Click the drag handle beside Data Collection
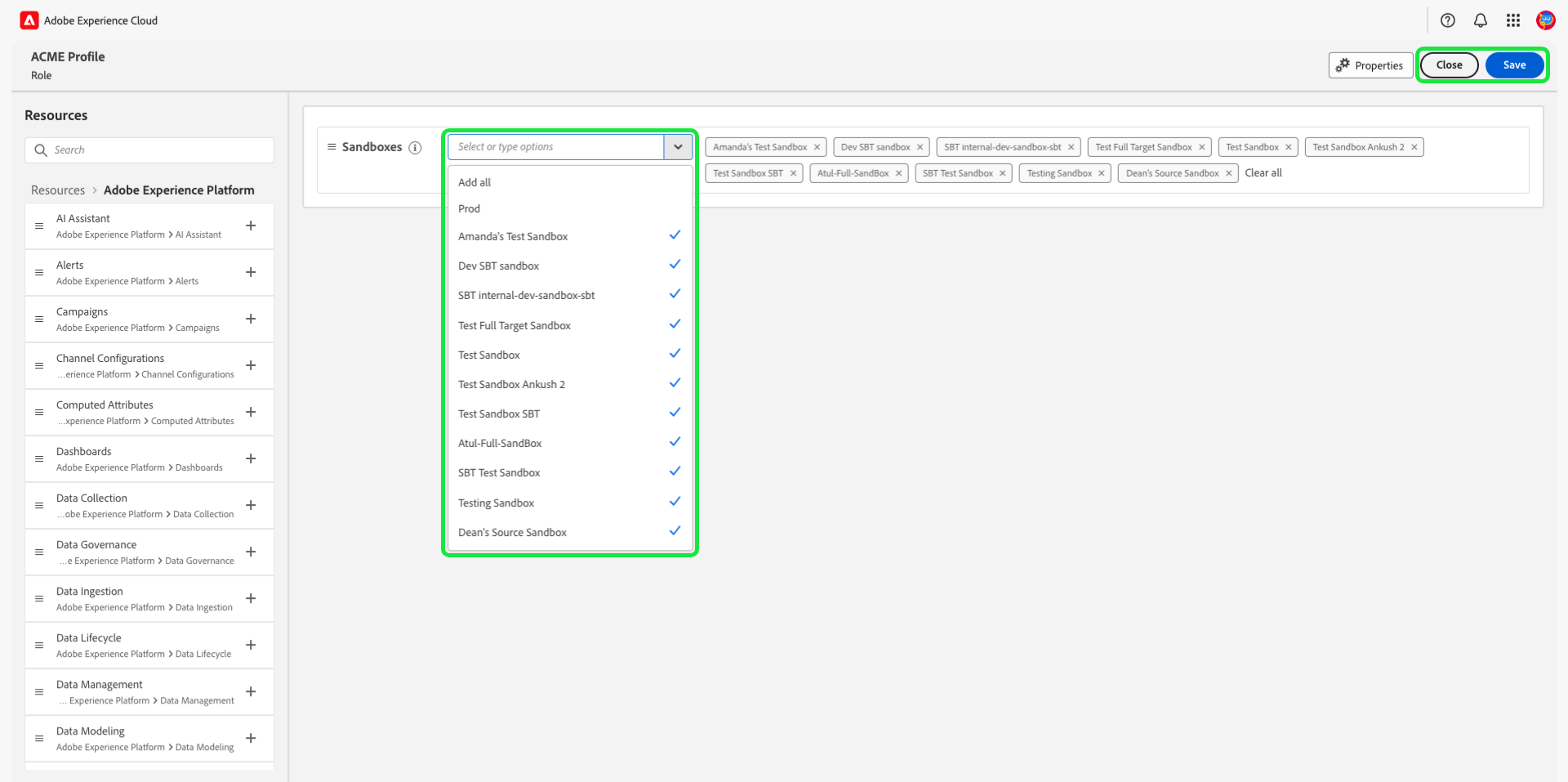 39,505
